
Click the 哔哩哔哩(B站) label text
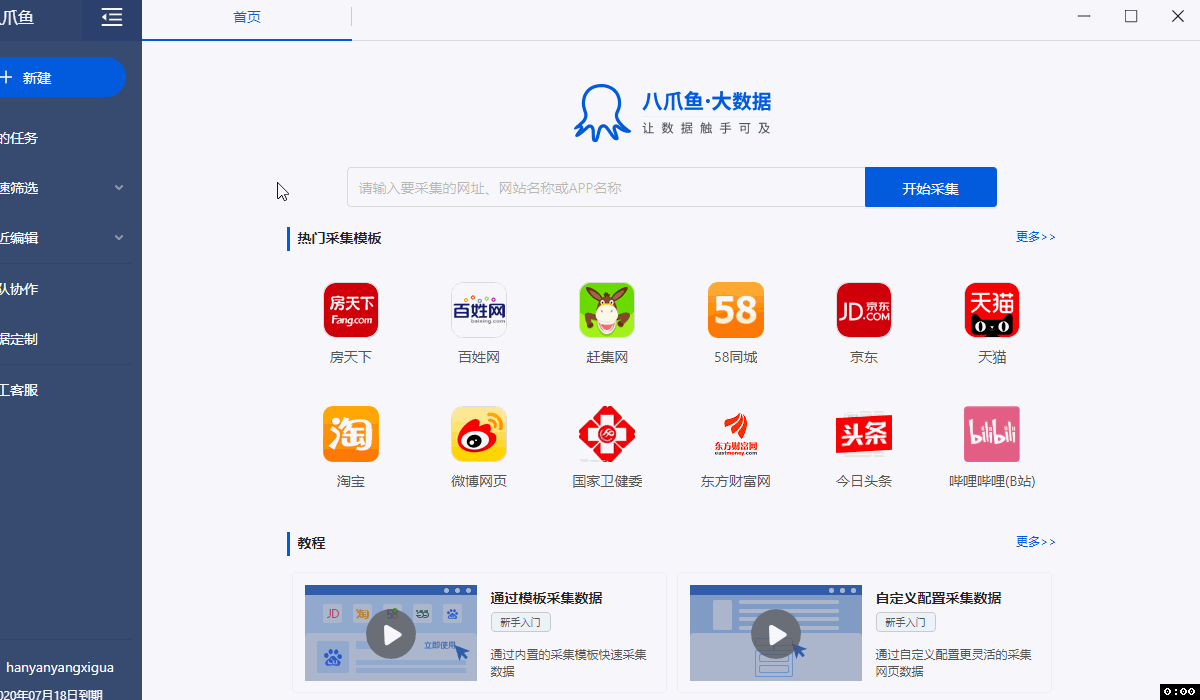coord(992,481)
